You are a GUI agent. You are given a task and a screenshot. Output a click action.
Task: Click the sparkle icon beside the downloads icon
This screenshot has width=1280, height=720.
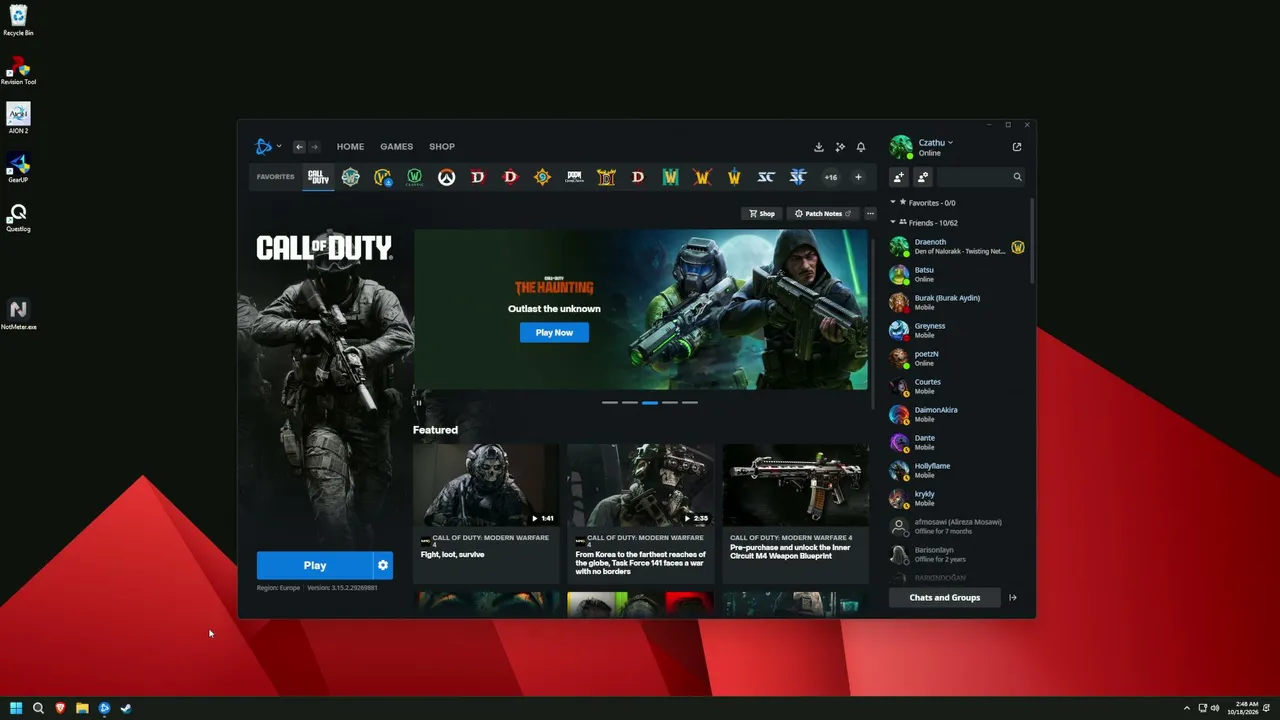coord(840,147)
